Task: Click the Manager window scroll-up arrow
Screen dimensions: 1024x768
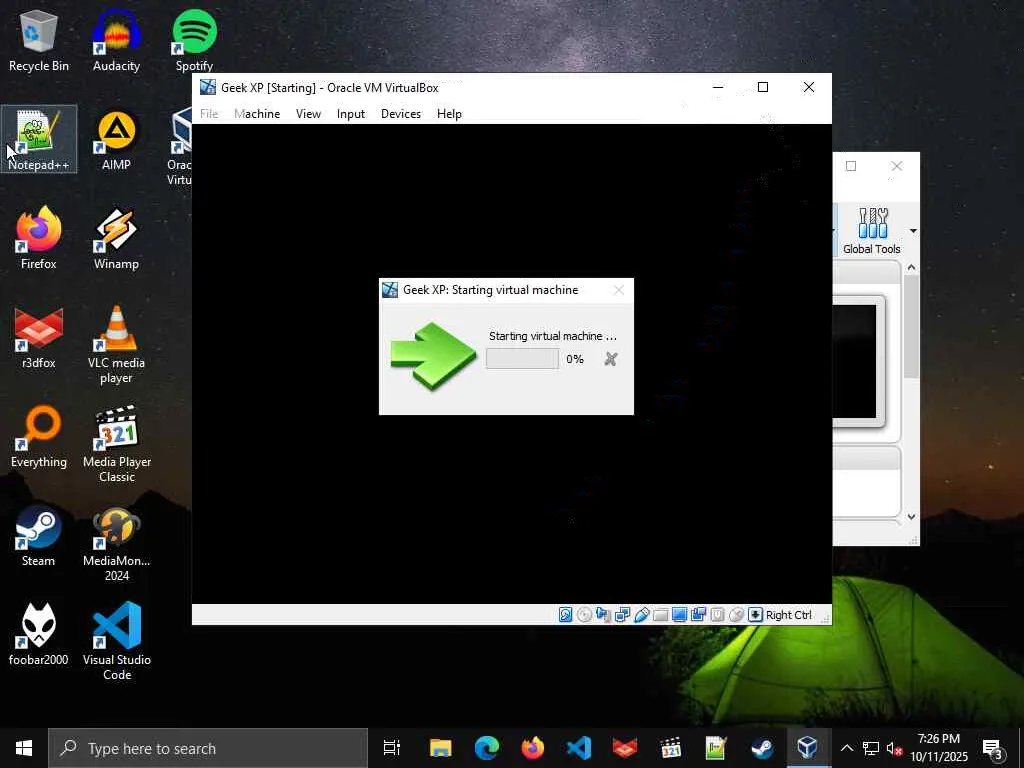Action: pyautogui.click(x=912, y=268)
